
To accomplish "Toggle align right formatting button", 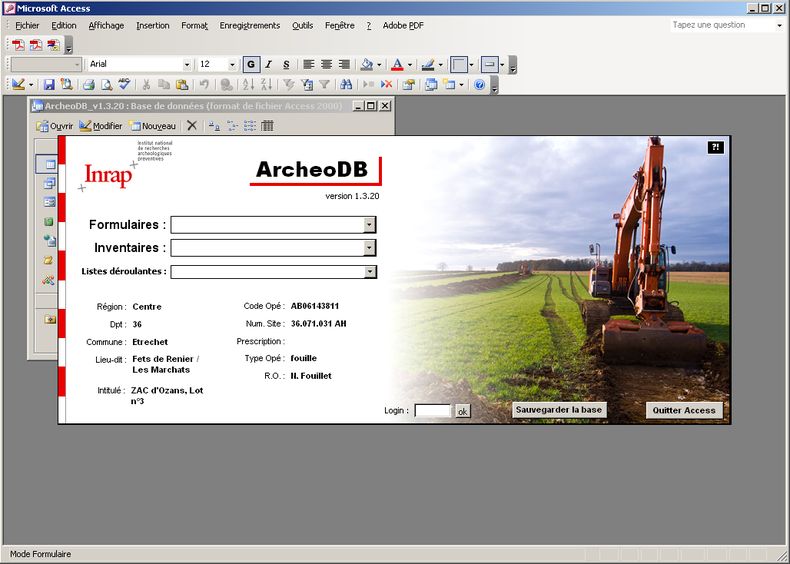I will pos(344,65).
